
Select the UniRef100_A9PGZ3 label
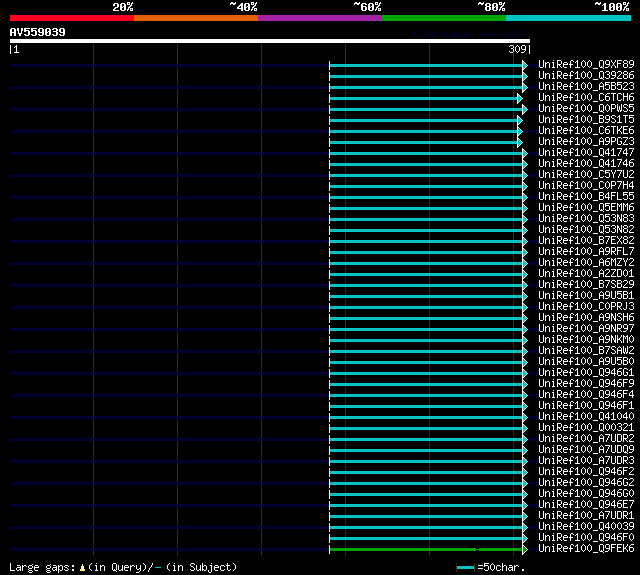[x=586, y=142]
